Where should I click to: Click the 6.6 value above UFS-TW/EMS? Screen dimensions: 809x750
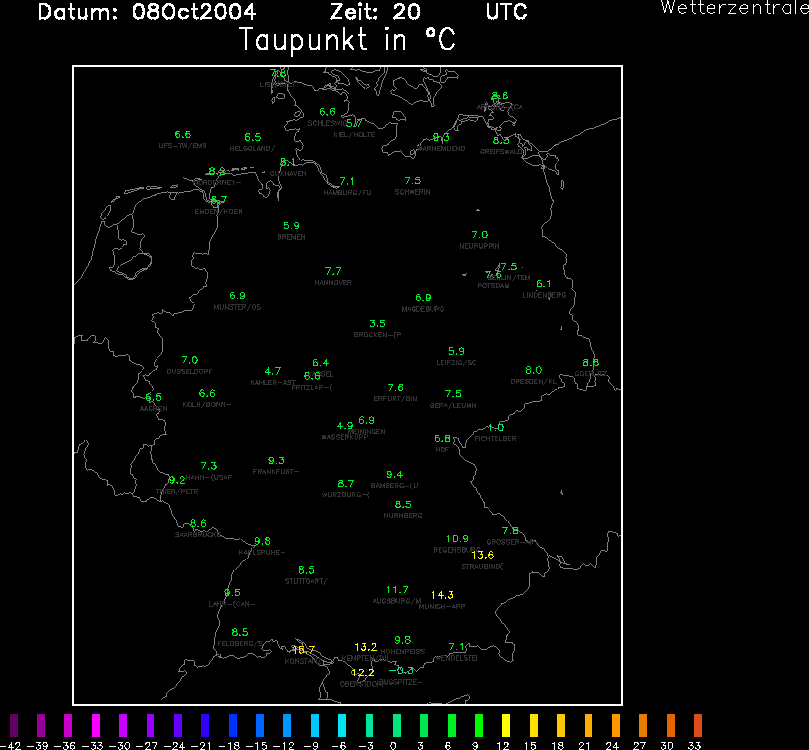point(183,135)
